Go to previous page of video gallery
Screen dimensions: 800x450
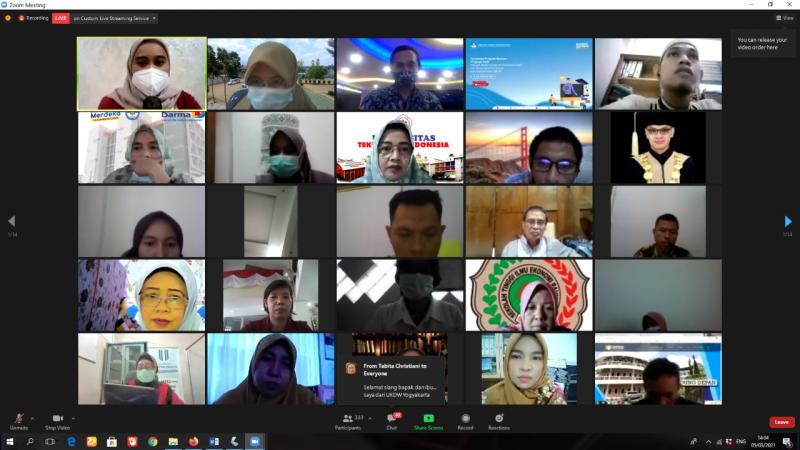point(11,221)
